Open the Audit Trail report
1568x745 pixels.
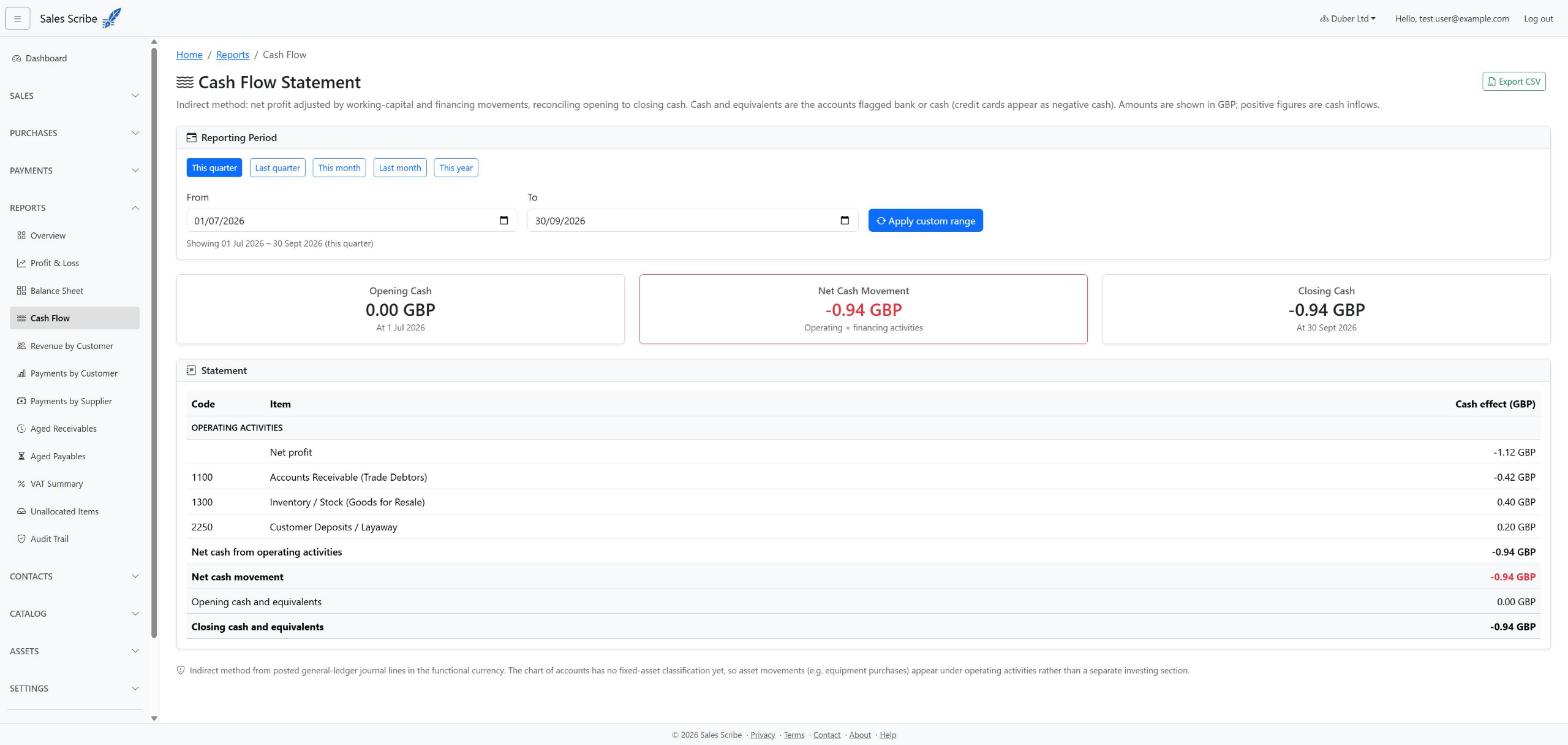75,539
